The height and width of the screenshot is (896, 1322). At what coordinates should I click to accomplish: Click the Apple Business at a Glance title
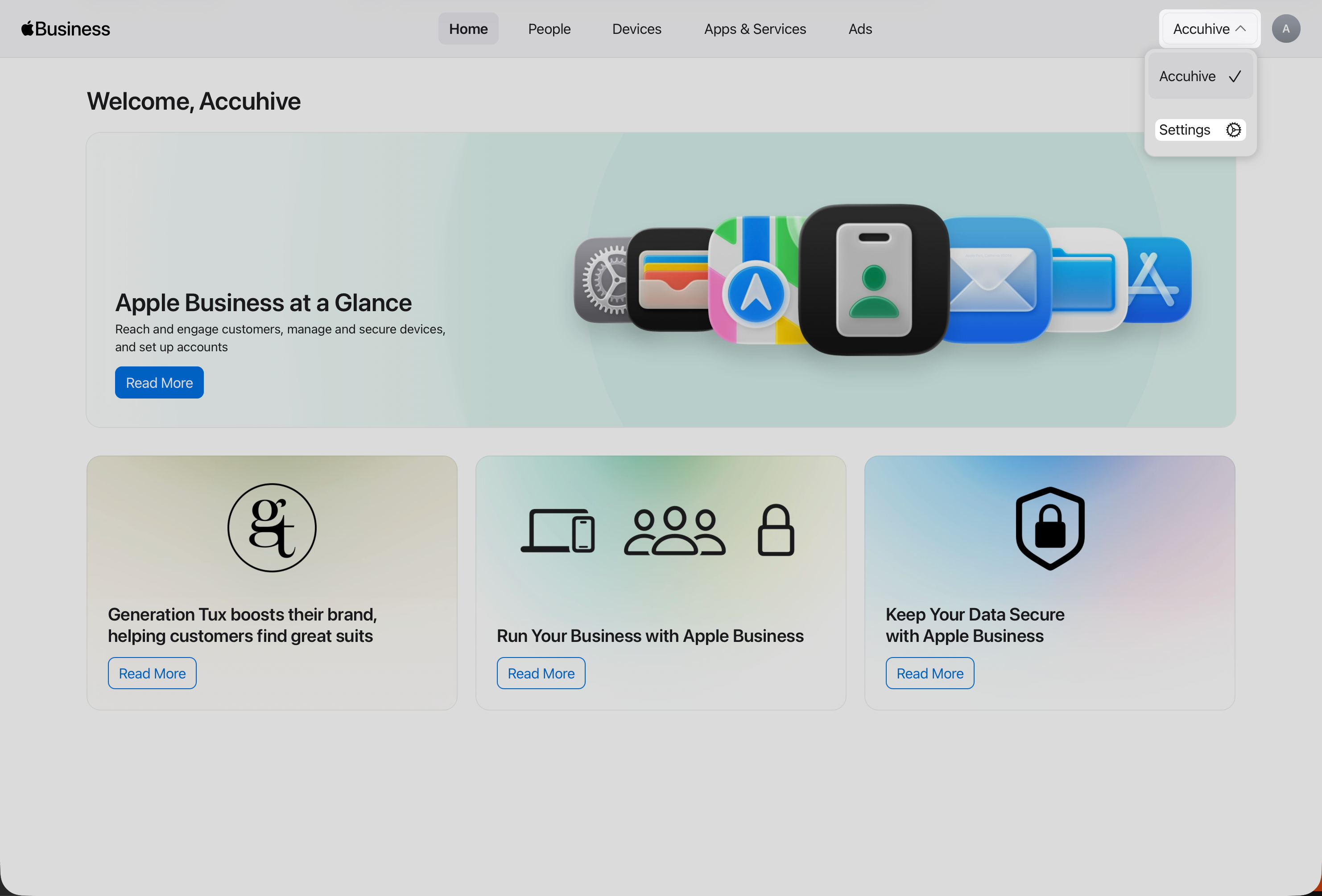tap(264, 303)
